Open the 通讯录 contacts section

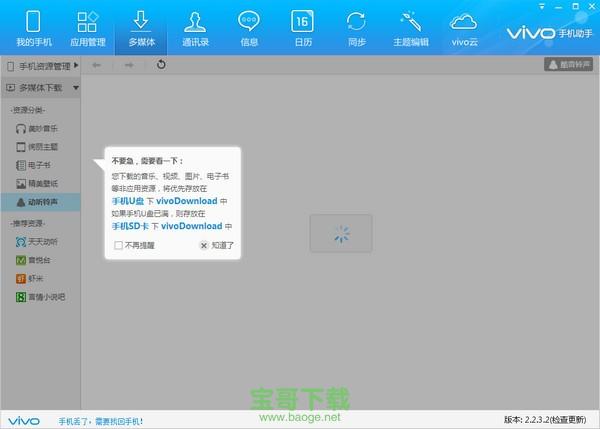(195, 29)
